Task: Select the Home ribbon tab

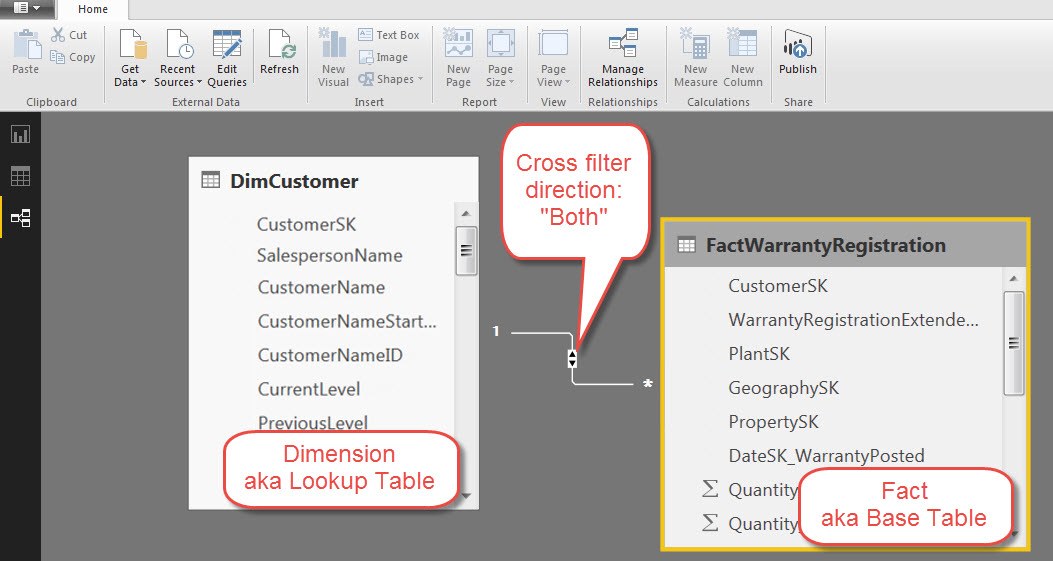Action: [93, 9]
